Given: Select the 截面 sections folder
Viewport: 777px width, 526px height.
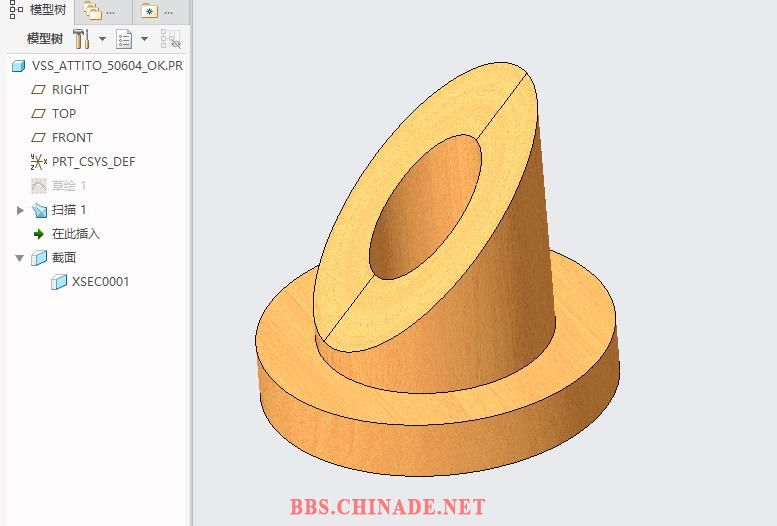Looking at the screenshot, I should tap(64, 257).
